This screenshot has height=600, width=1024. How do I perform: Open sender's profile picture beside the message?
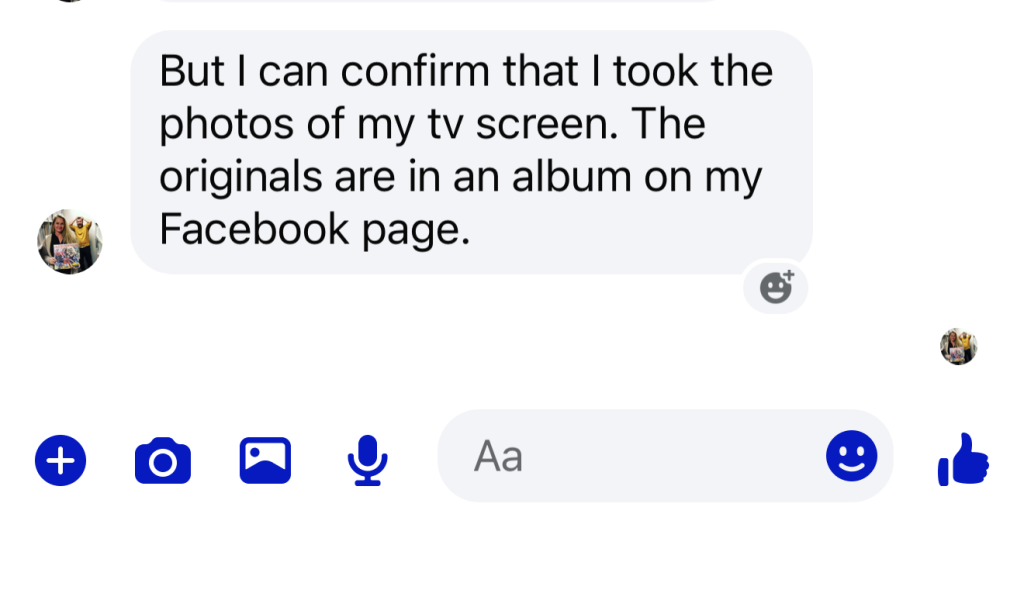[70, 241]
